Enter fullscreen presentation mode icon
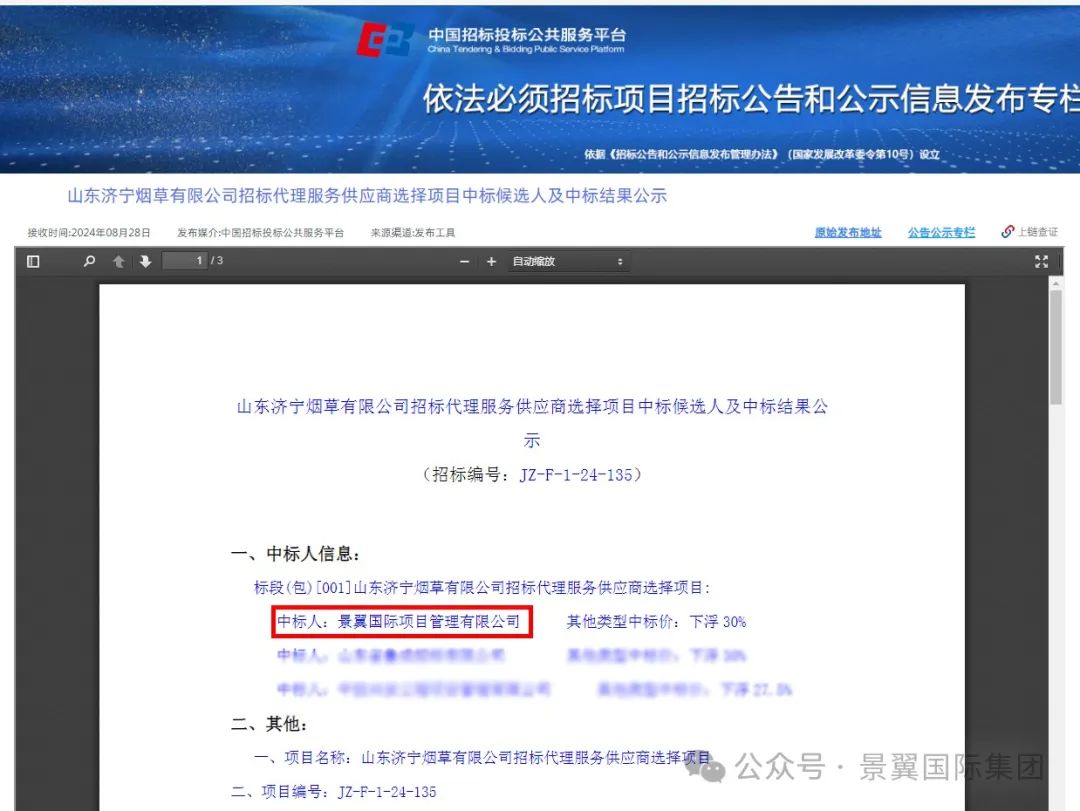The width and height of the screenshot is (1080, 811). (x=1041, y=261)
